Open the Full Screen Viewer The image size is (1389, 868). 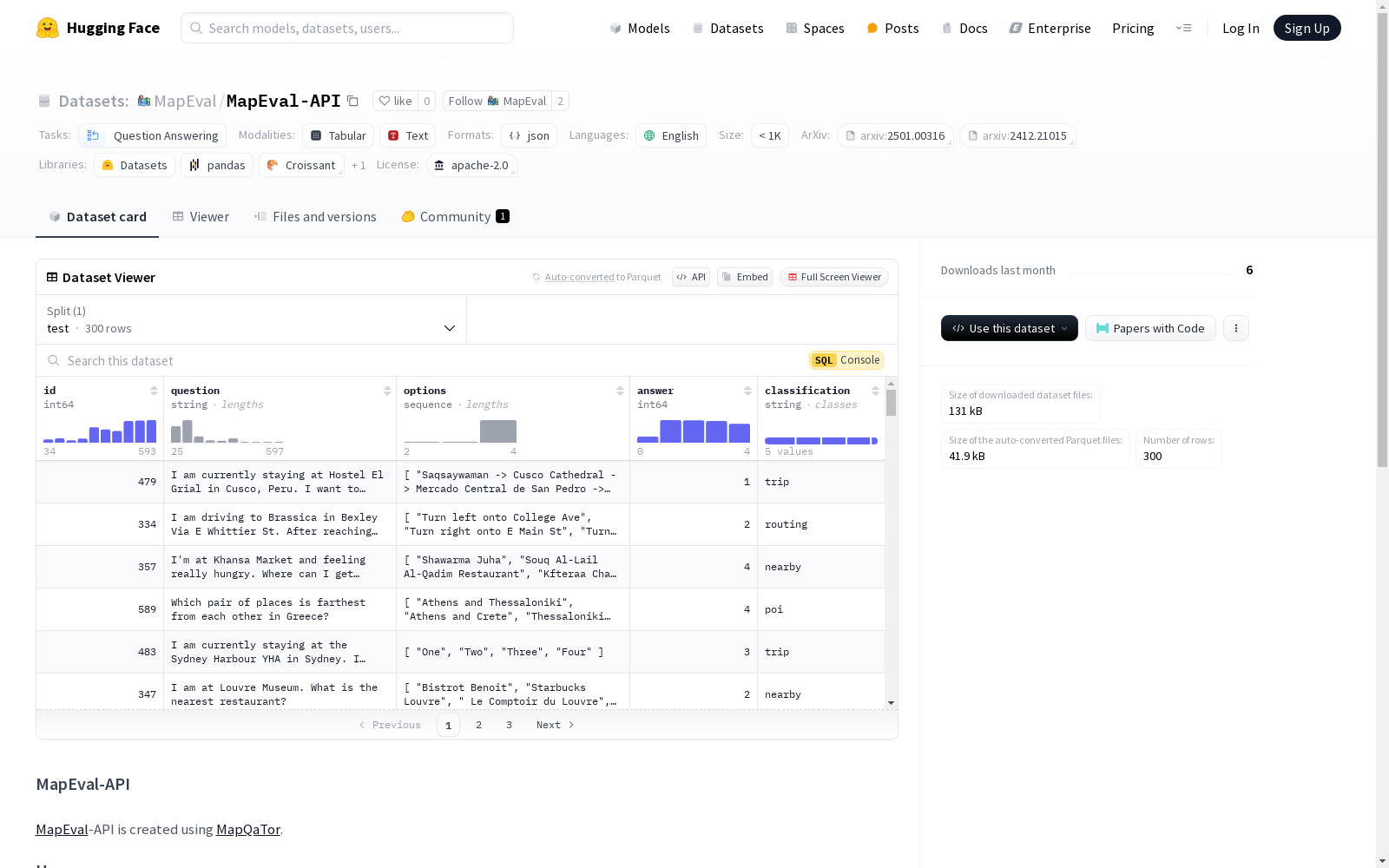[833, 277]
